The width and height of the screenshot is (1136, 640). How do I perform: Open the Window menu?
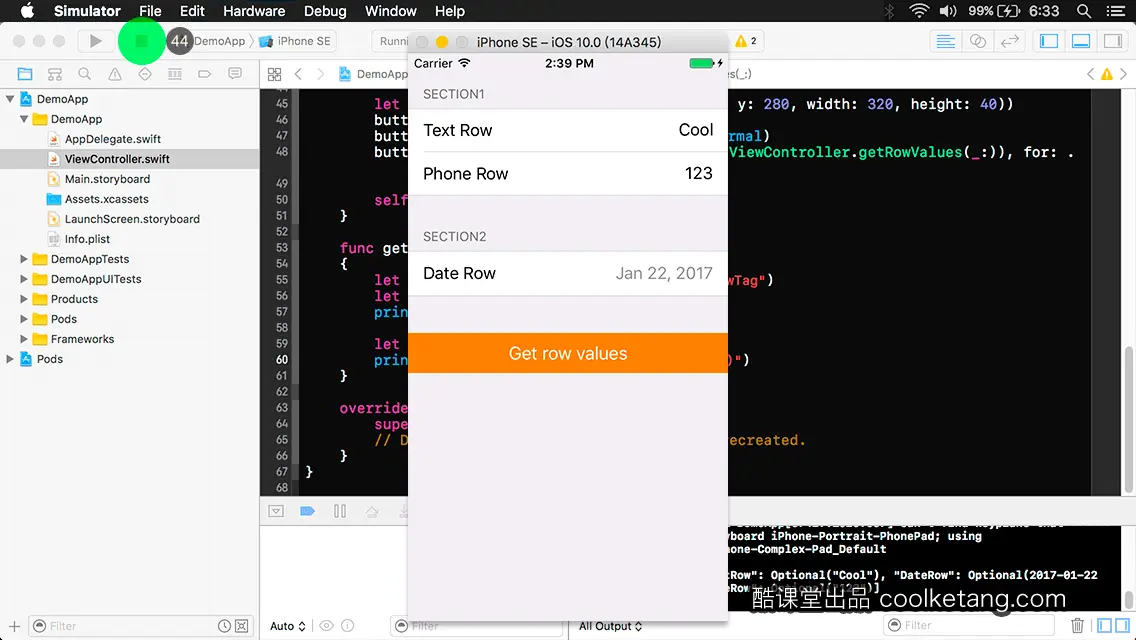point(390,11)
